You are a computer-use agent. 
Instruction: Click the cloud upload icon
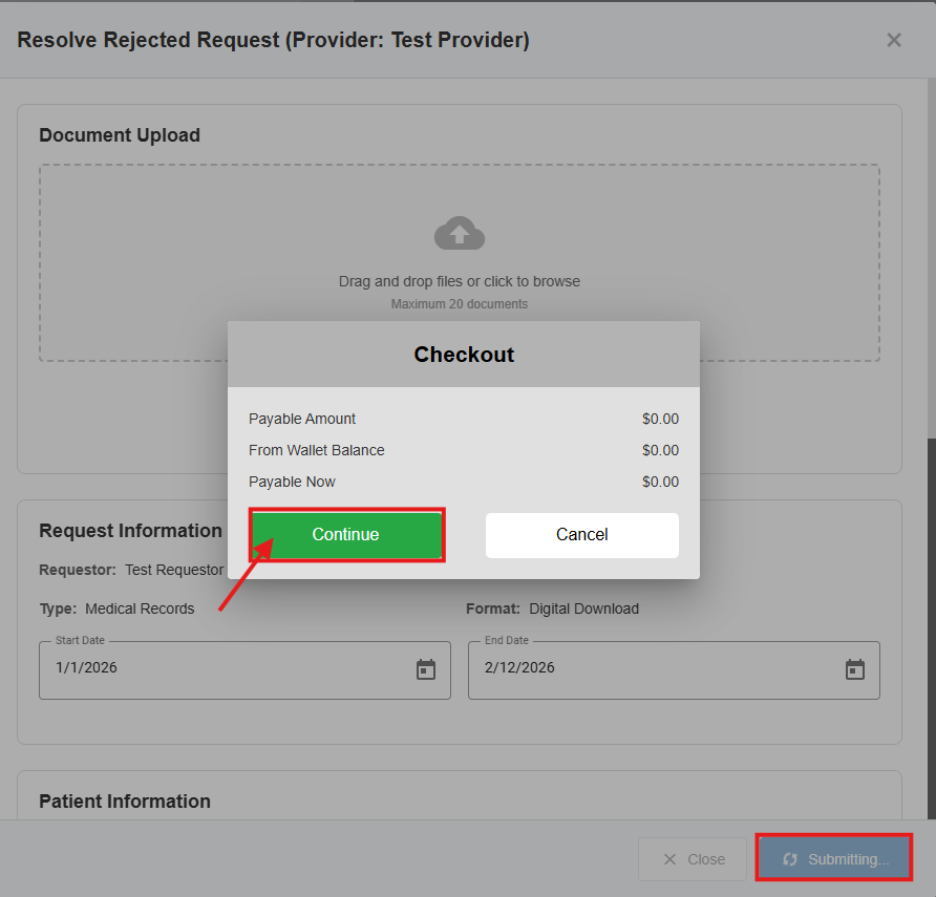point(459,234)
